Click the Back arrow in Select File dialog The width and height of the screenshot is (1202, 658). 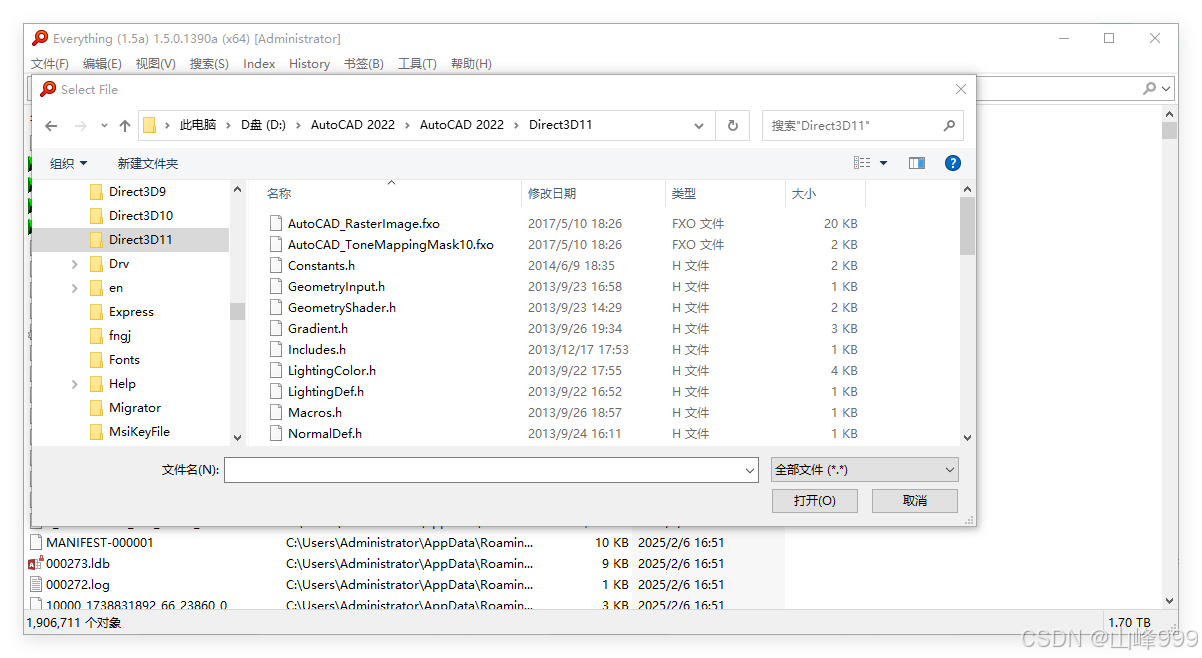click(52, 126)
